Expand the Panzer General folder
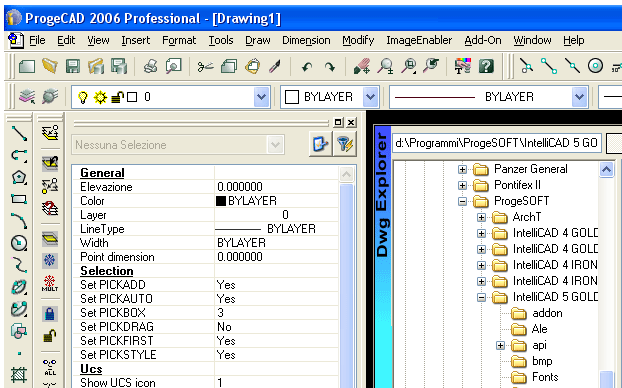 click(462, 169)
